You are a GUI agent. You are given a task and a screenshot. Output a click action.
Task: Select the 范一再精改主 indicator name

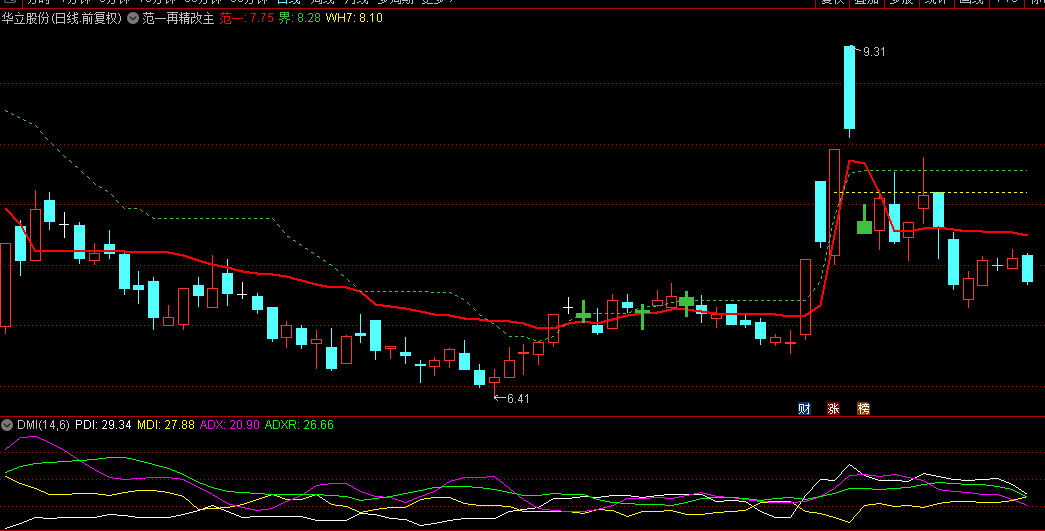point(178,19)
